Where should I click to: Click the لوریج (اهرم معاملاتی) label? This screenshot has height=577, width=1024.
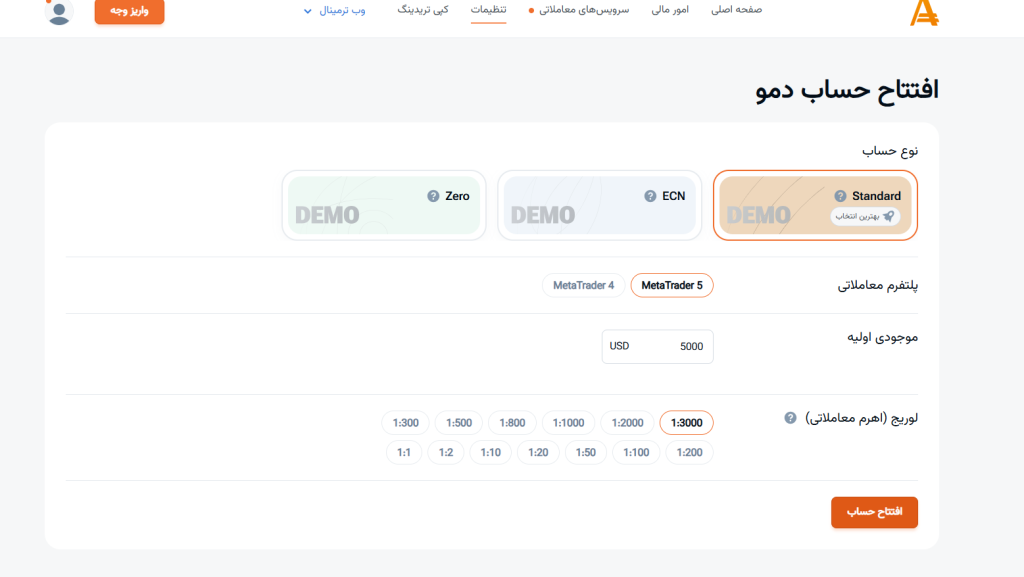[x=861, y=418]
